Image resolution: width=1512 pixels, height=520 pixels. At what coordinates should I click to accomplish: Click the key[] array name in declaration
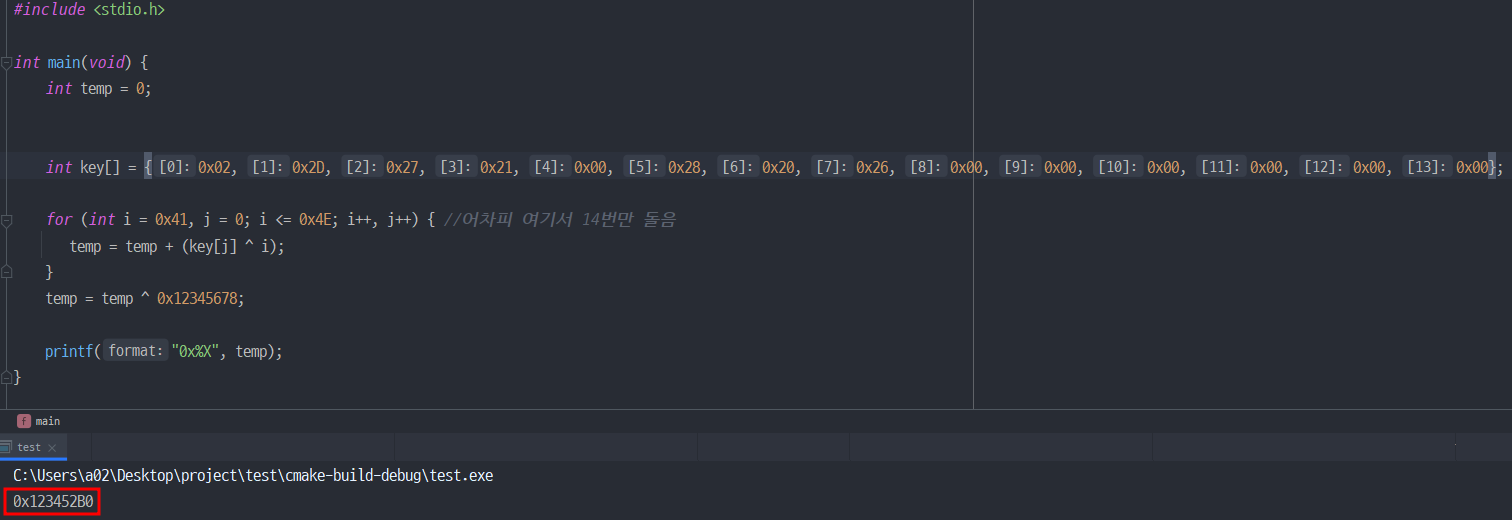tap(100, 168)
